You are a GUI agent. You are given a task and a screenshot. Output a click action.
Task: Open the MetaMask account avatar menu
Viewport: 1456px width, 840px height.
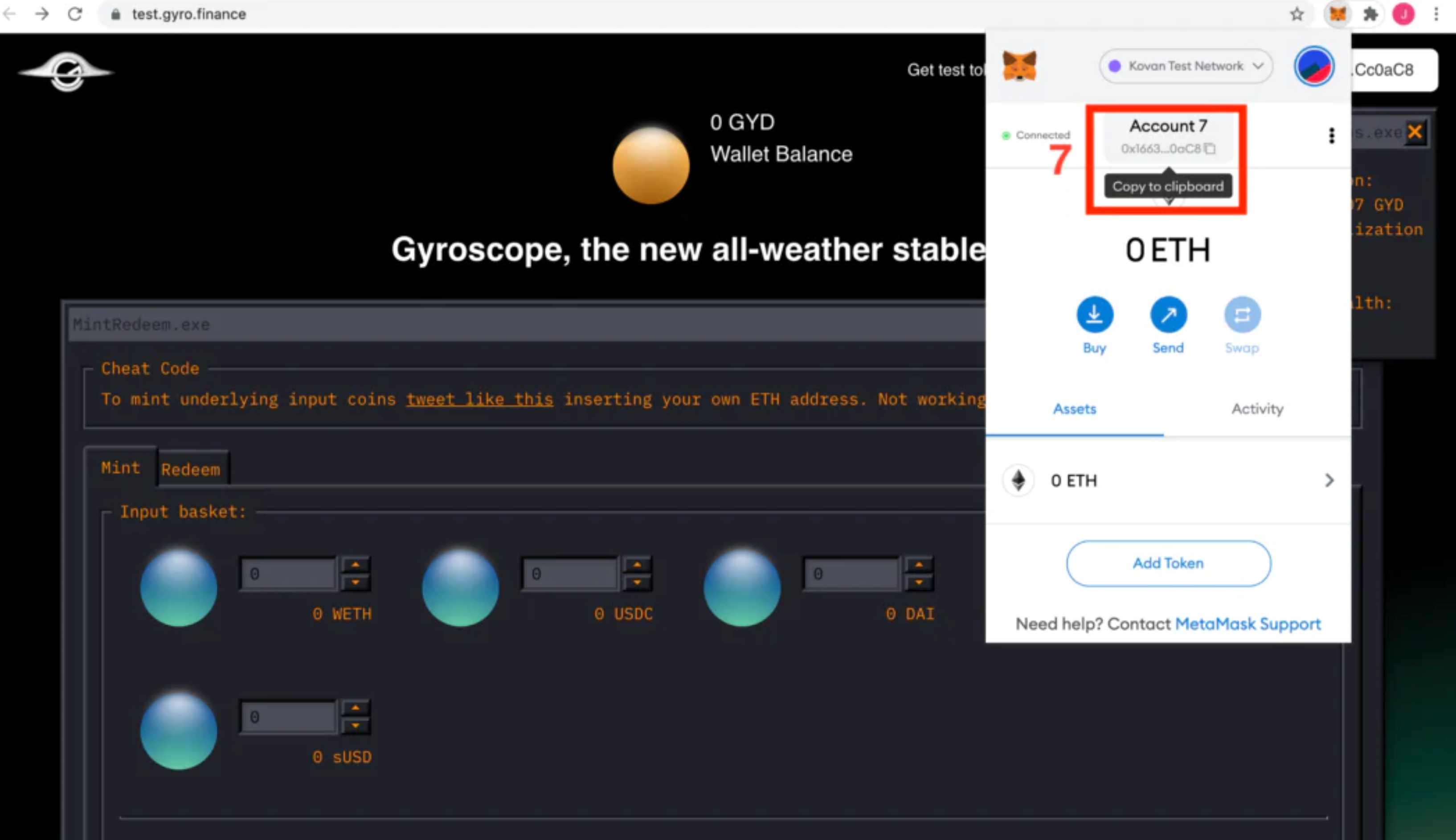coord(1313,66)
